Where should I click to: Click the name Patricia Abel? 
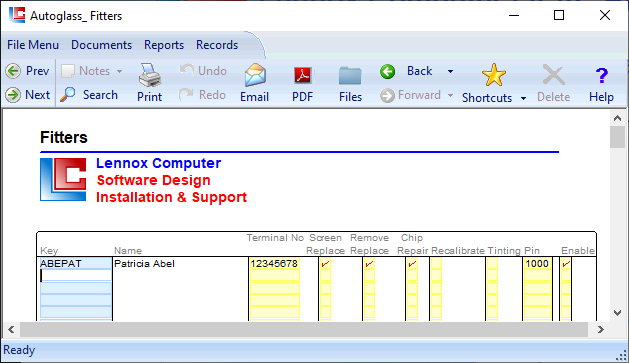pyautogui.click(x=144, y=264)
